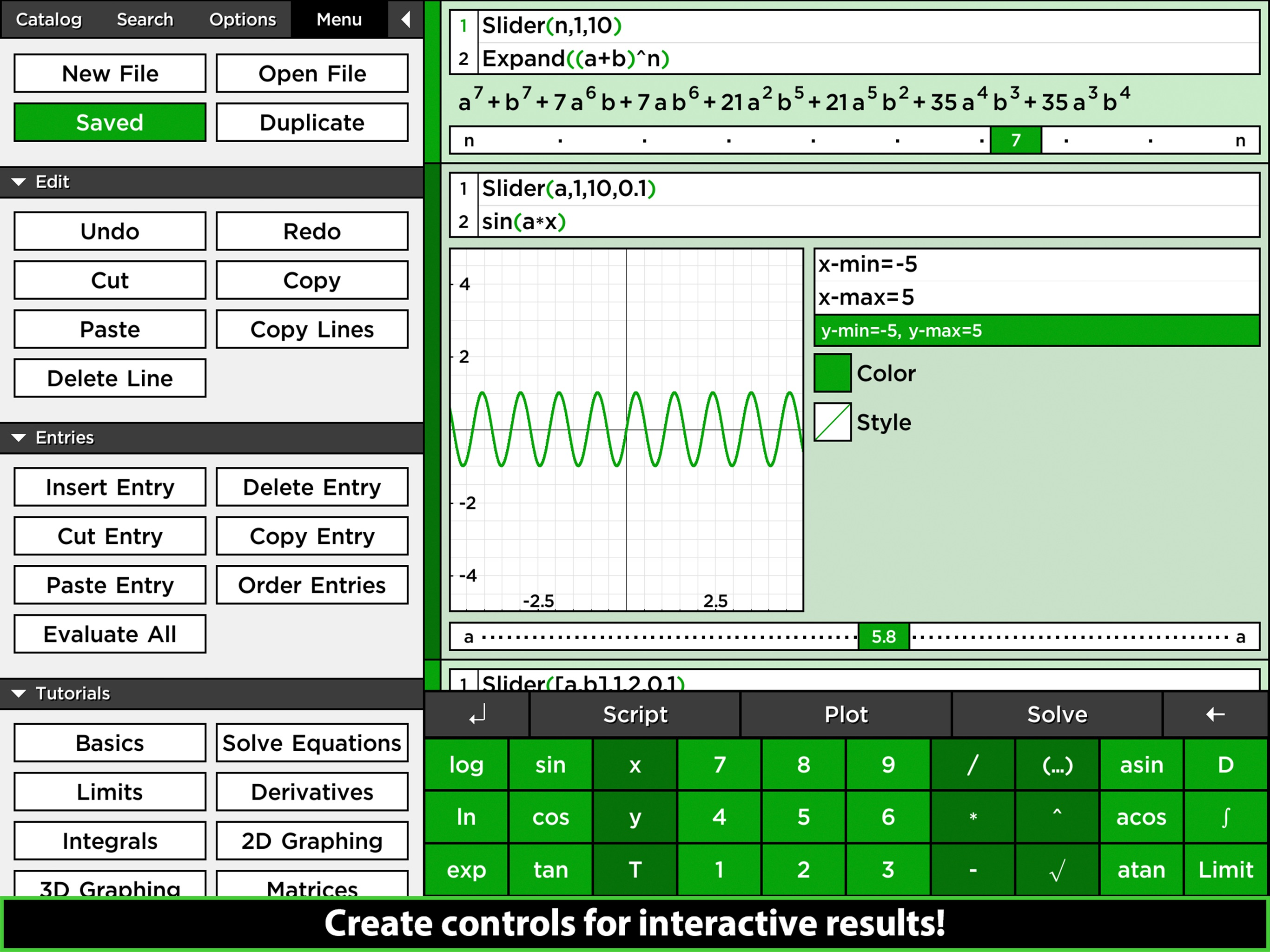Collapse the Edit section

tap(19, 182)
